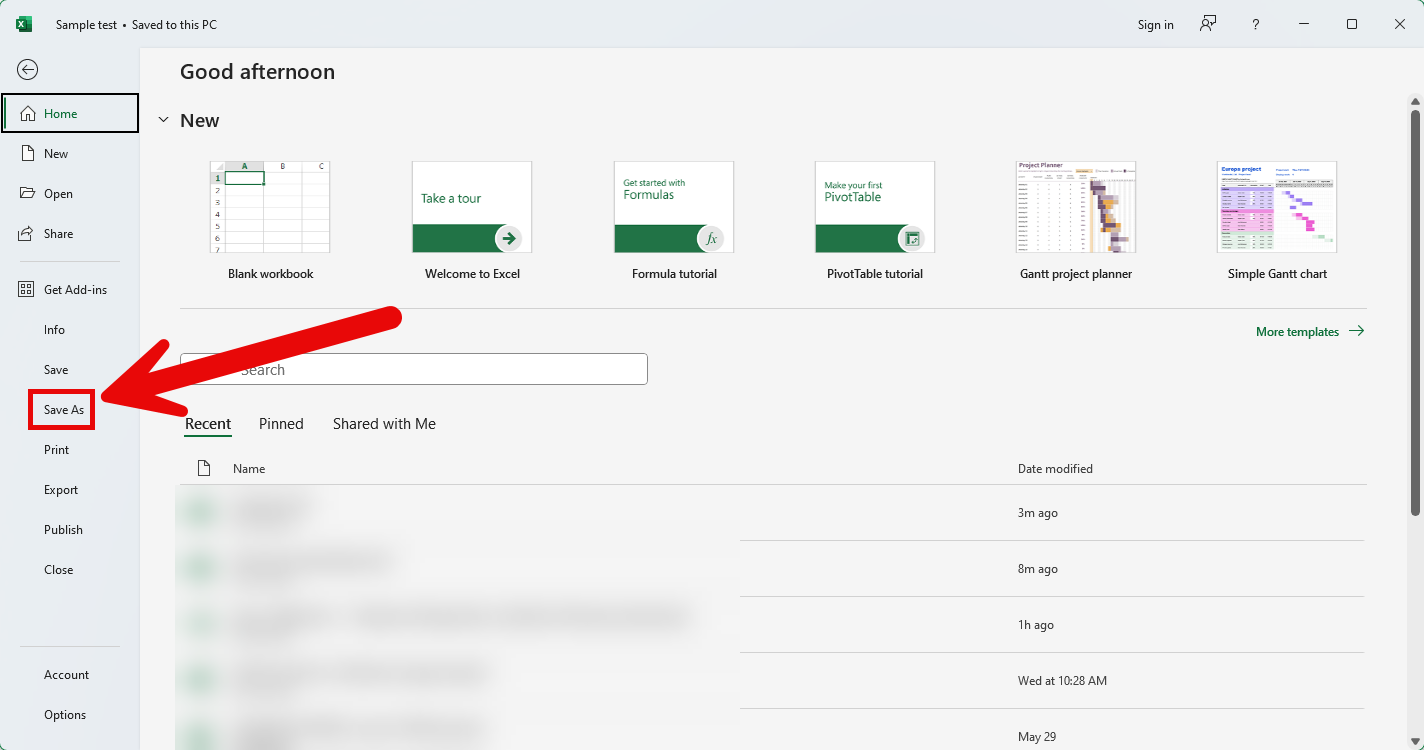This screenshot has width=1424, height=750.
Task: Click the Get Add-ins grid icon
Action: click(x=28, y=290)
